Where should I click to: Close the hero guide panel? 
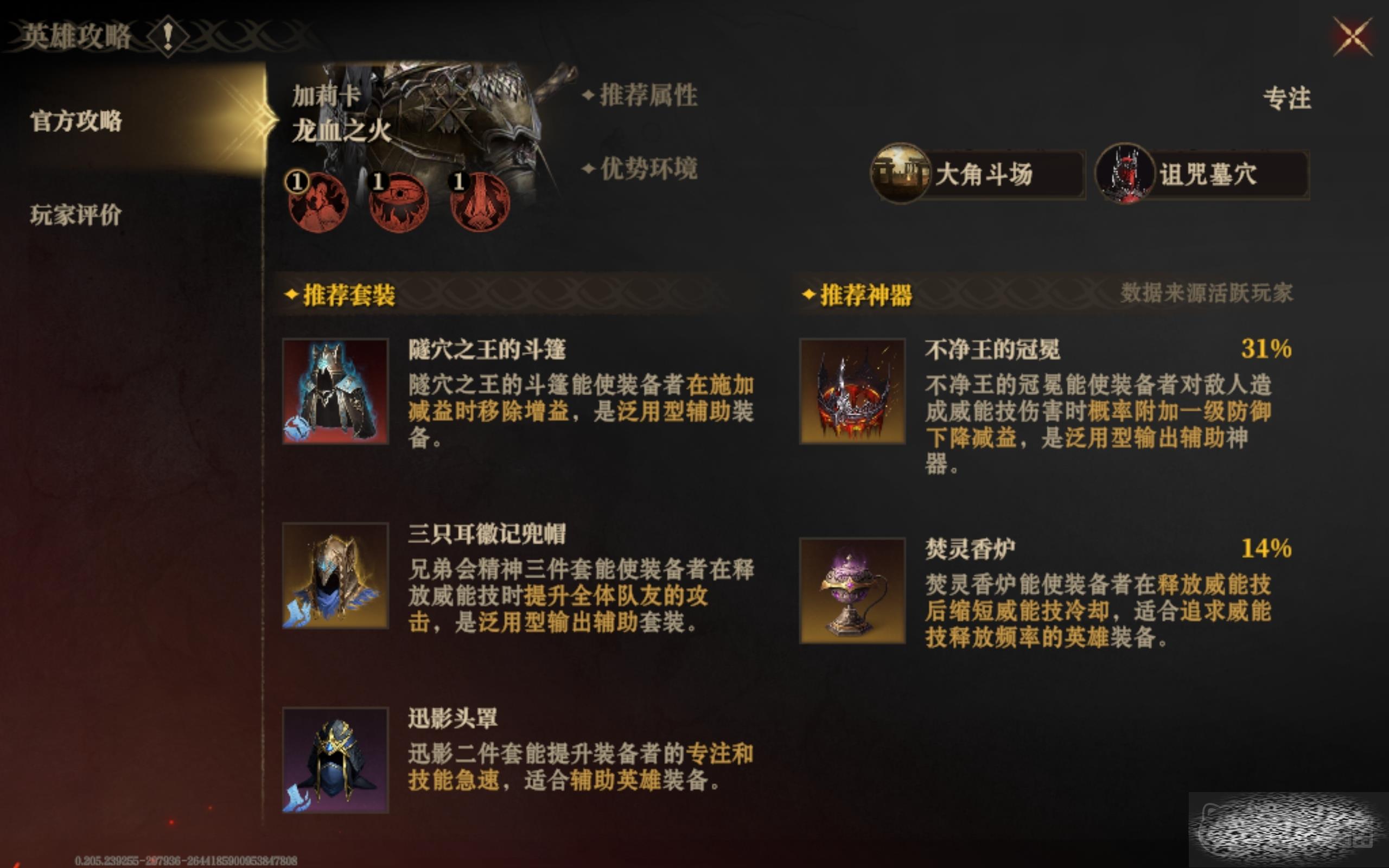(x=1352, y=37)
